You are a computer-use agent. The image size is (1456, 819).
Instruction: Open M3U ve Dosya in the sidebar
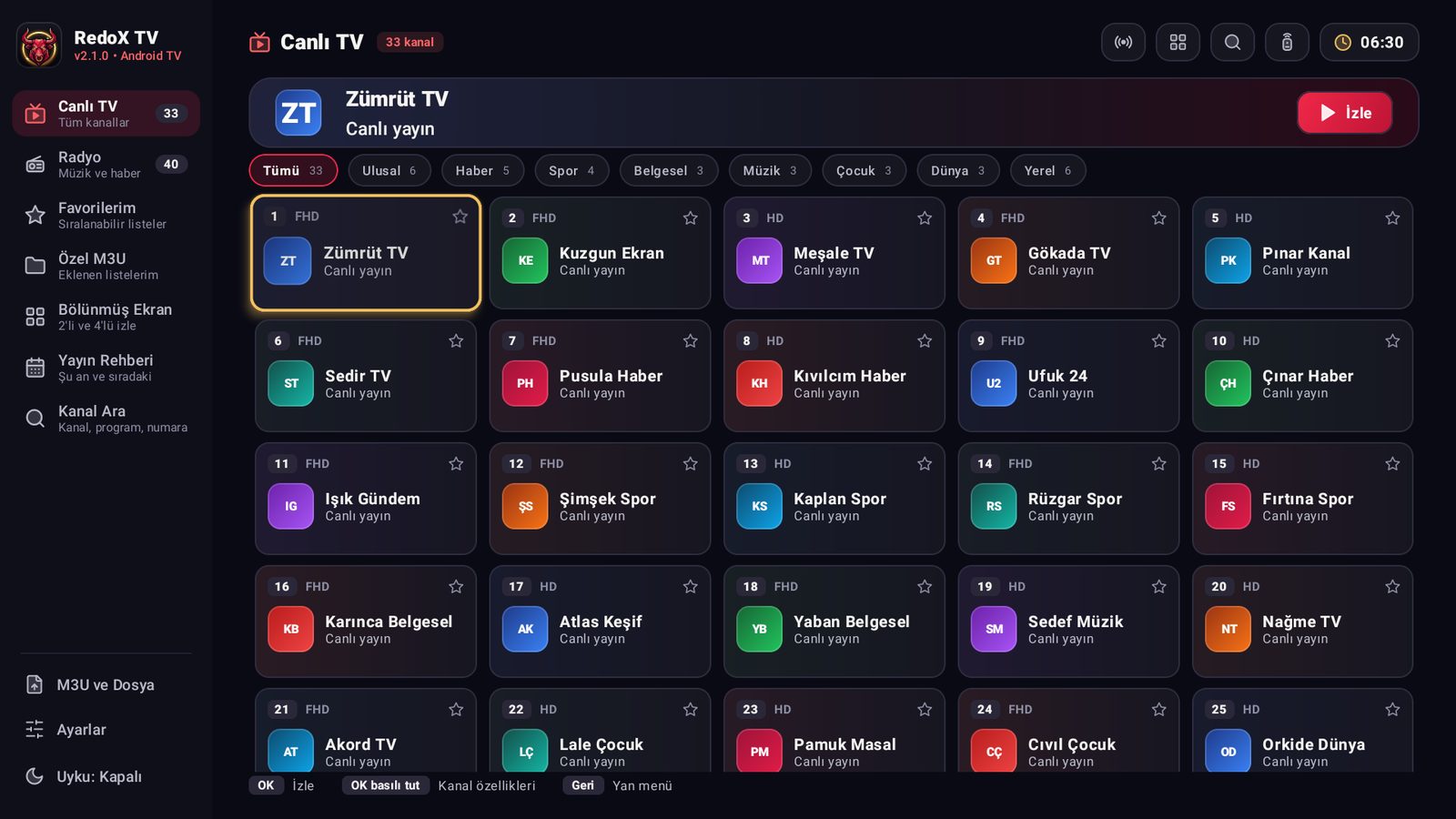106,684
